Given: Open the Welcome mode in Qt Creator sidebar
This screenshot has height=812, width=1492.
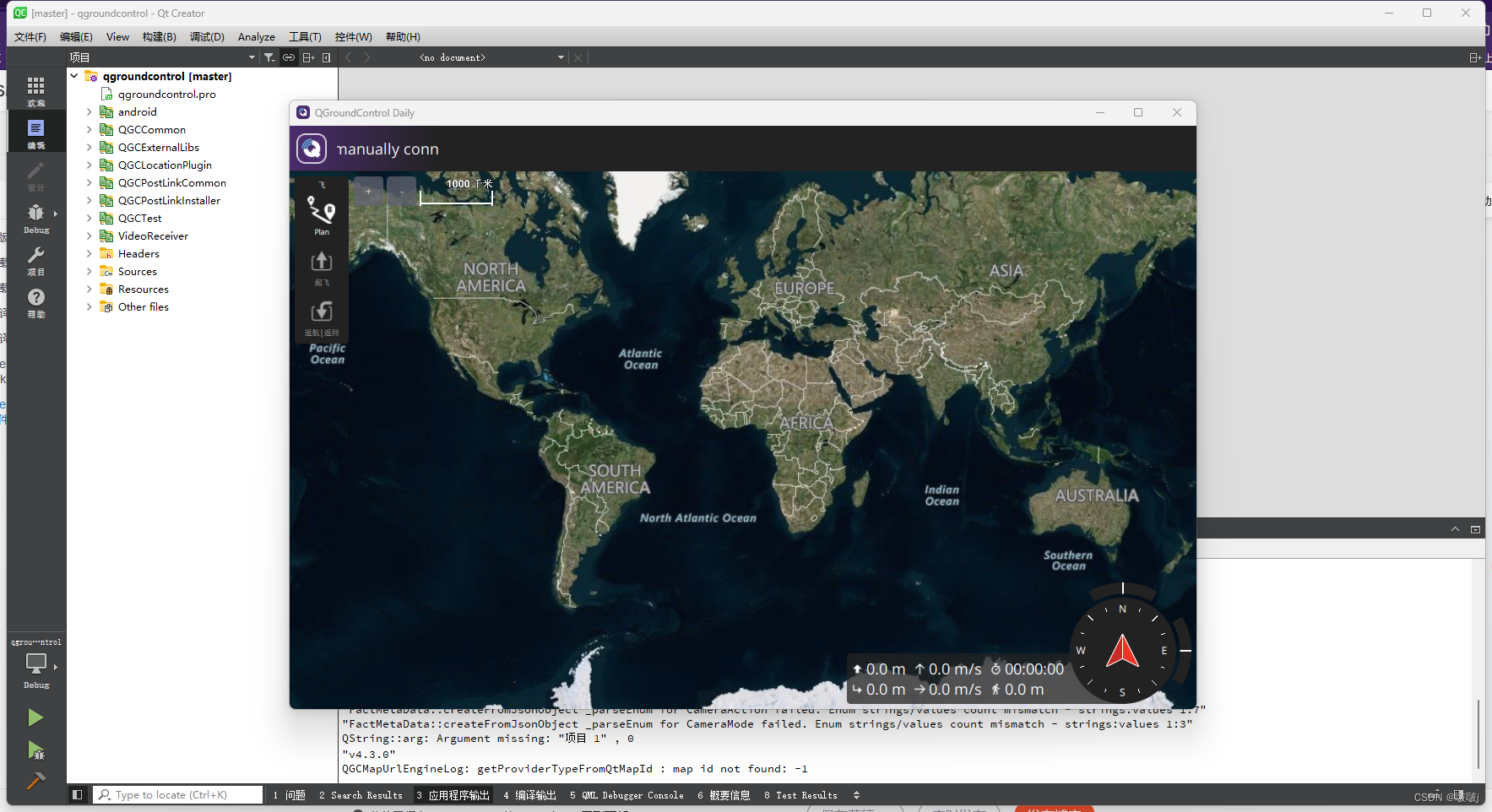Looking at the screenshot, I should (x=35, y=90).
